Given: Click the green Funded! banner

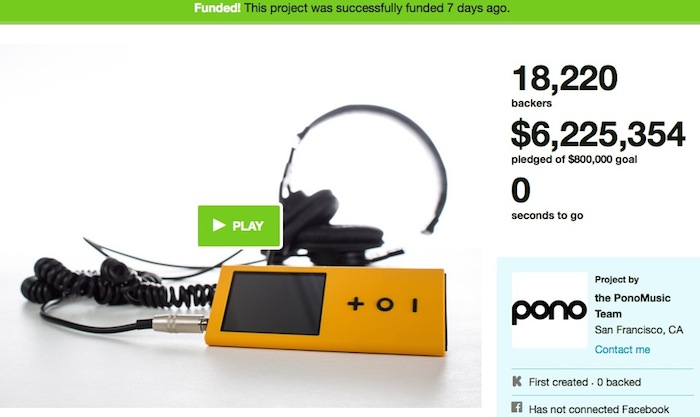Looking at the screenshot, I should [x=350, y=11].
